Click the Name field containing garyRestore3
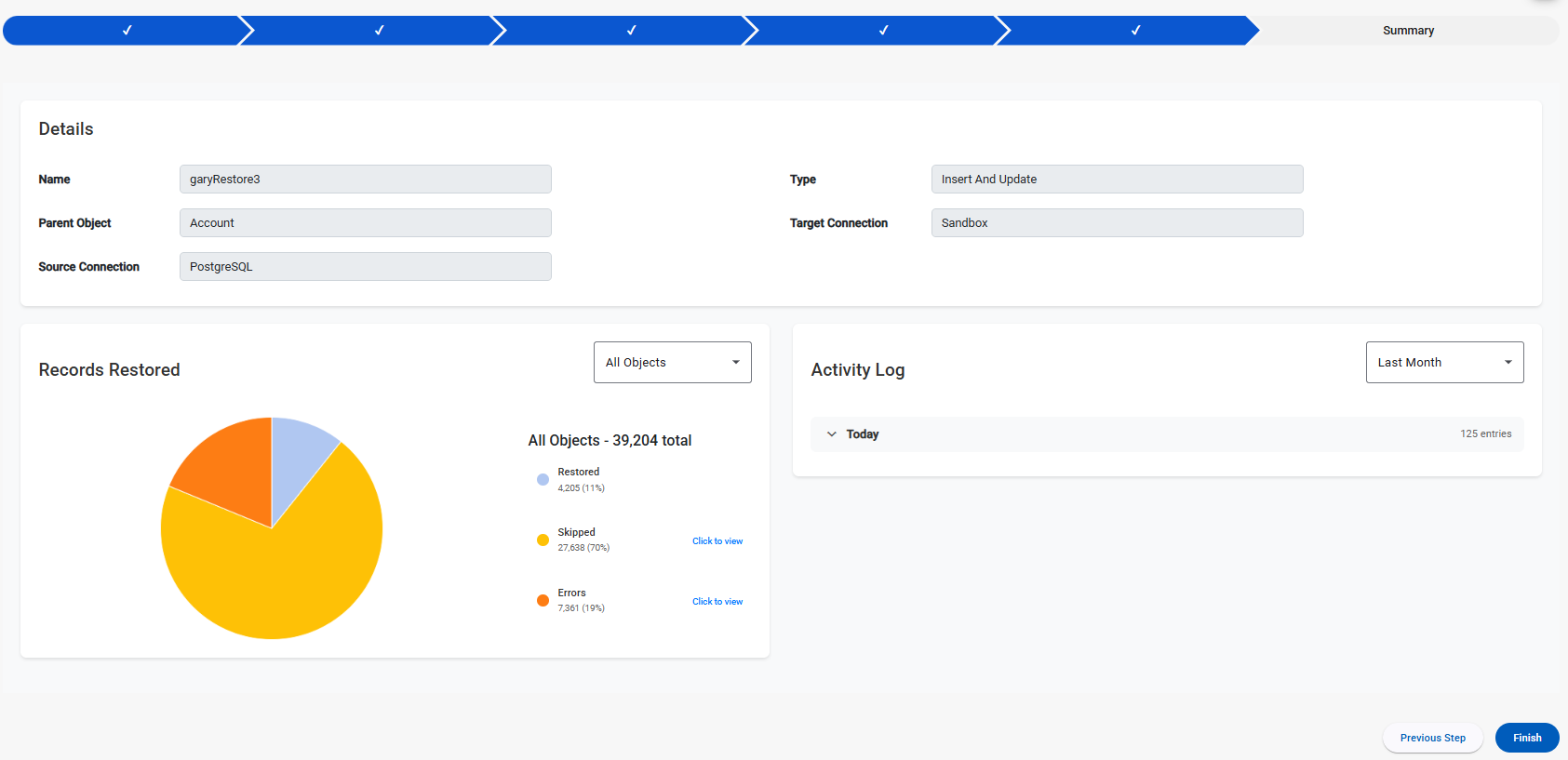 [x=365, y=180]
